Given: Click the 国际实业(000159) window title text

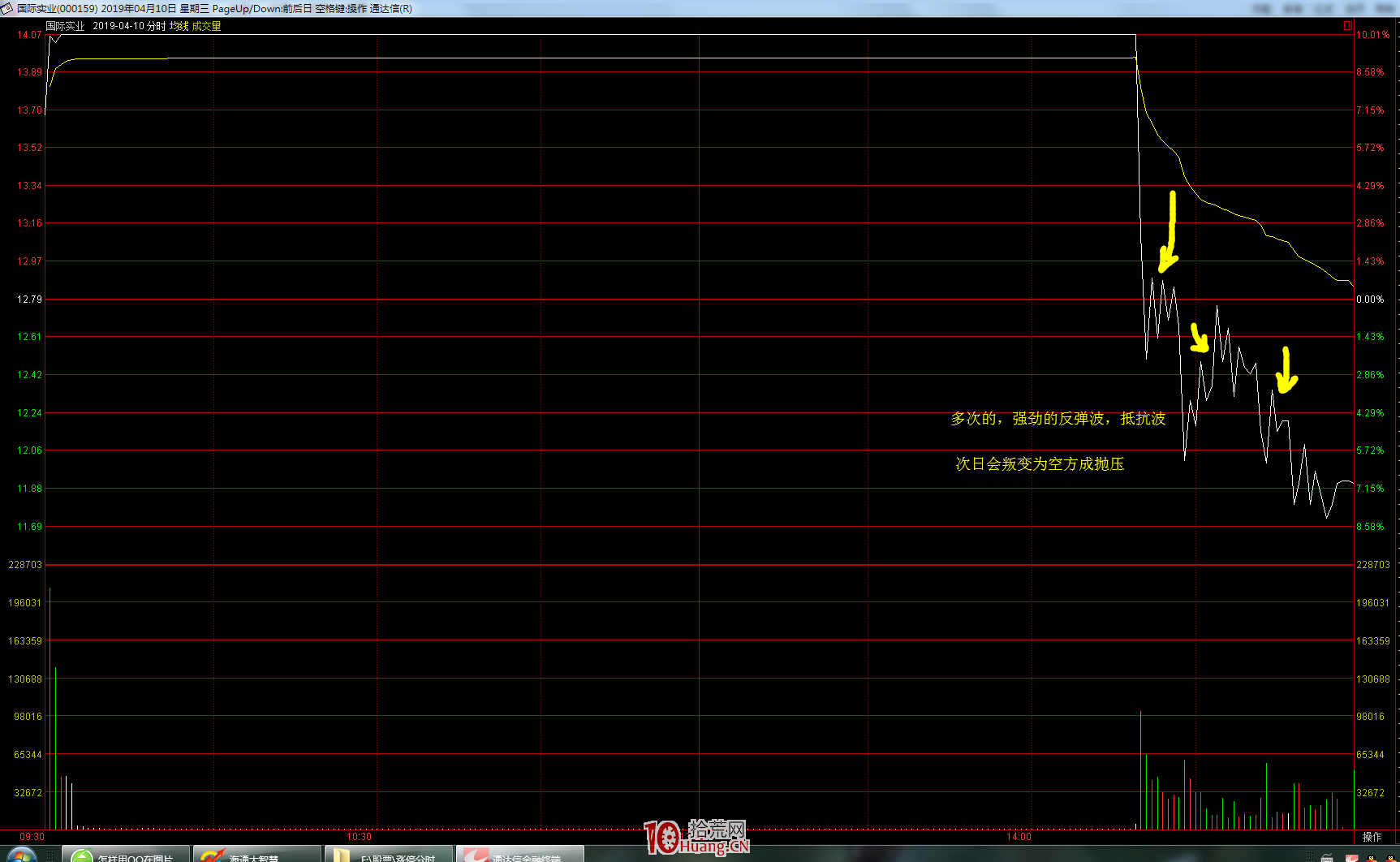Looking at the screenshot, I should pos(57,9).
